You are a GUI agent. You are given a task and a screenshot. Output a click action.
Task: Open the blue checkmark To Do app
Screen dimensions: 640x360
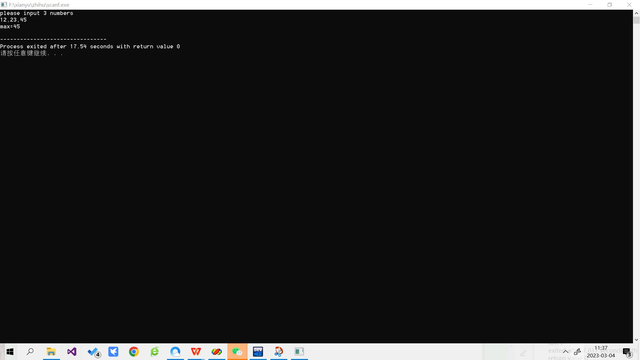(93, 351)
